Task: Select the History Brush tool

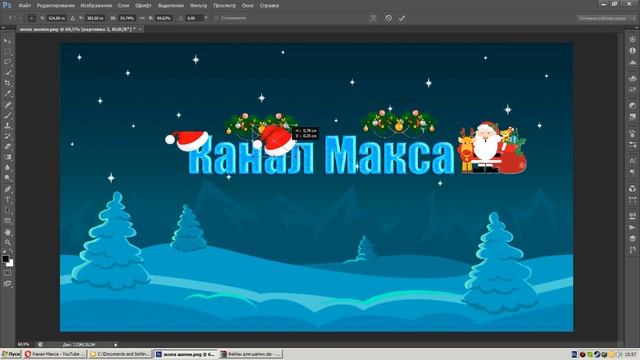Action: tap(7, 136)
